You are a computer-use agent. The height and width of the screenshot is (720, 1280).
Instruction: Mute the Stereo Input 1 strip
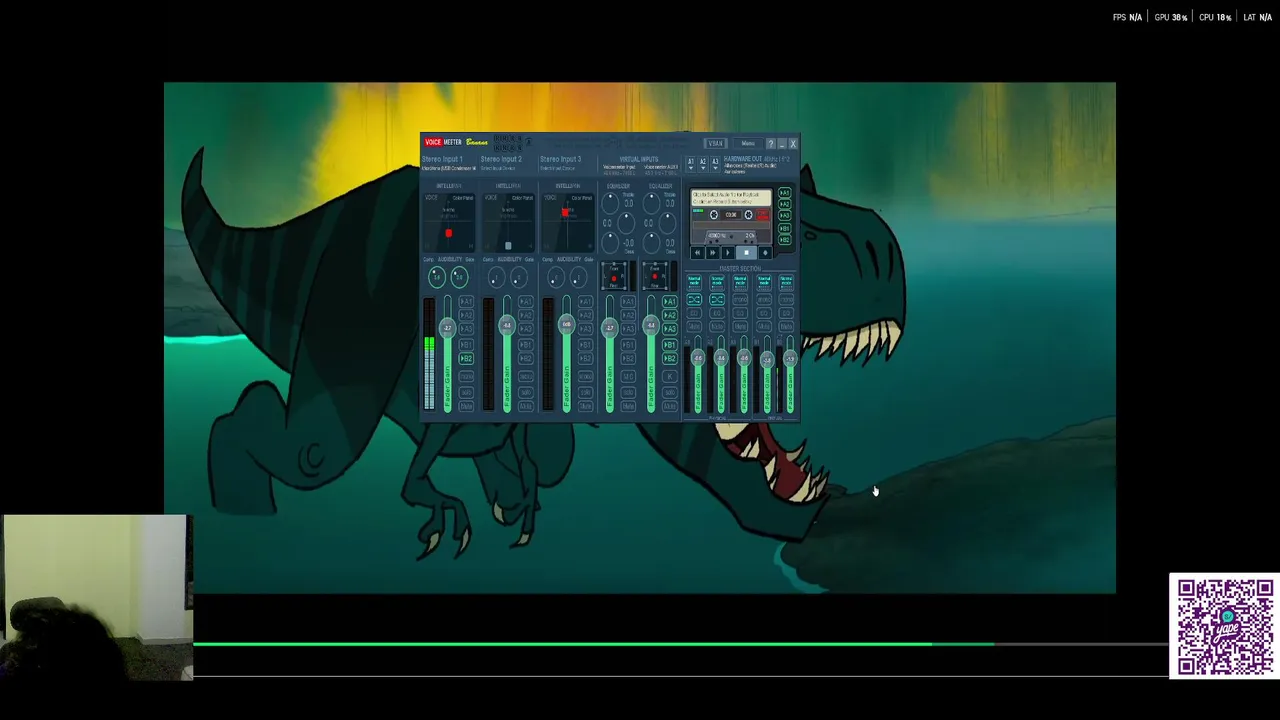coord(466,406)
